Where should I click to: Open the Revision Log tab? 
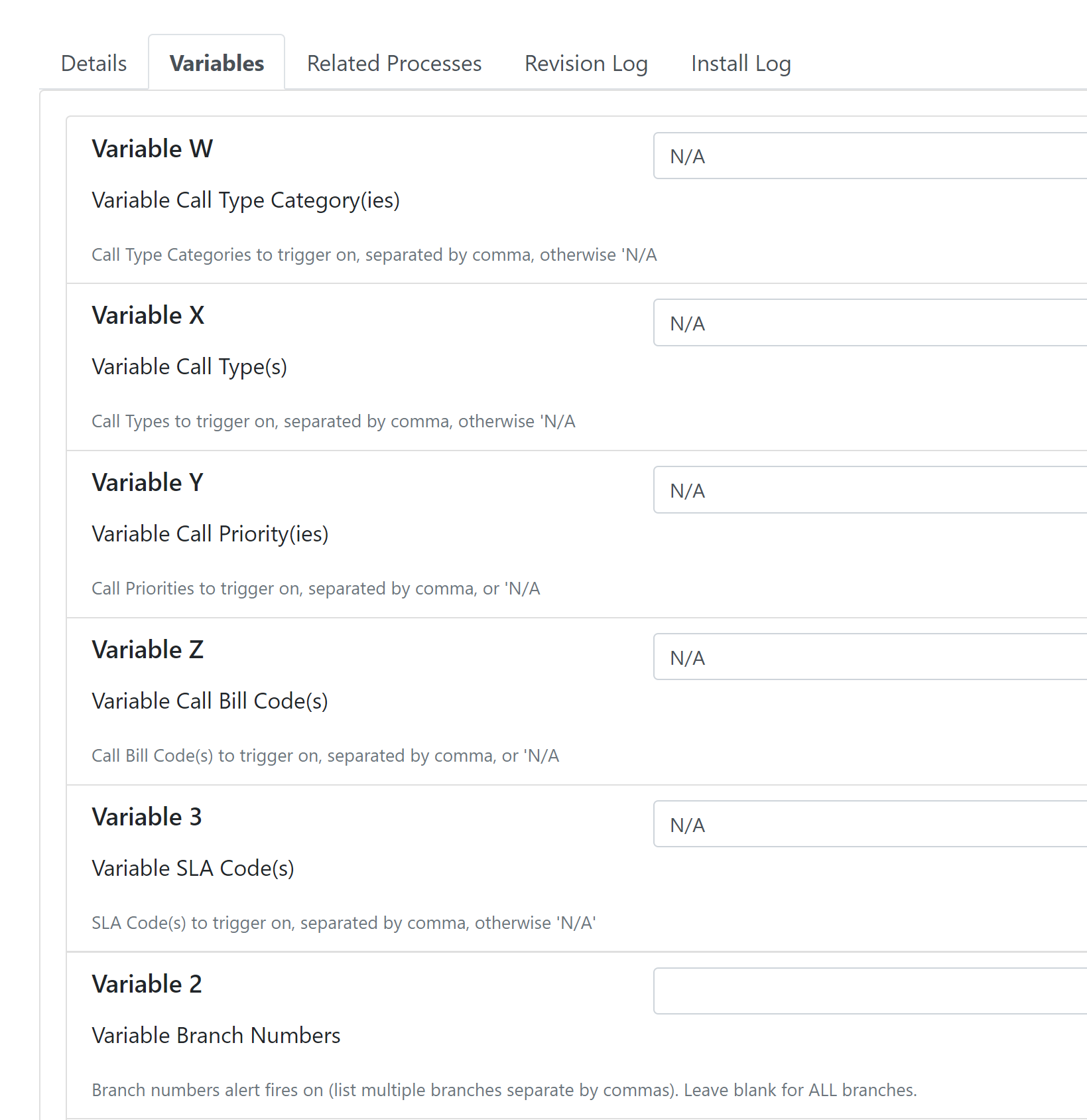[x=586, y=63]
